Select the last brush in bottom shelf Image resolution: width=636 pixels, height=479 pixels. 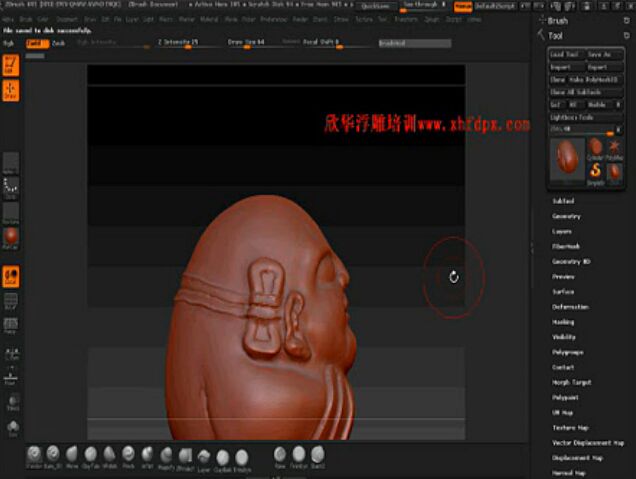(318, 457)
